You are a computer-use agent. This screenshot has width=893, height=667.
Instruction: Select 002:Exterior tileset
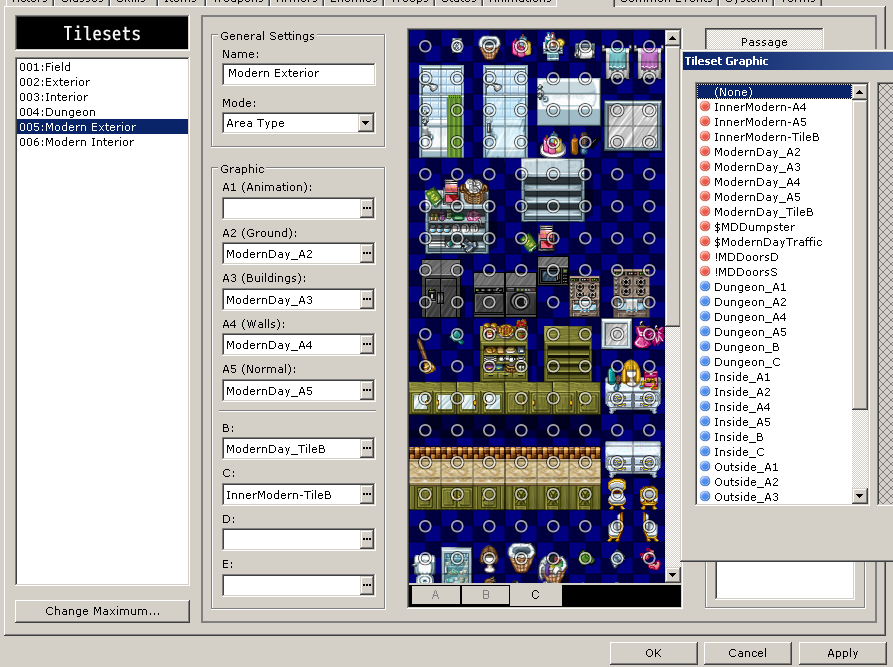click(x=103, y=81)
